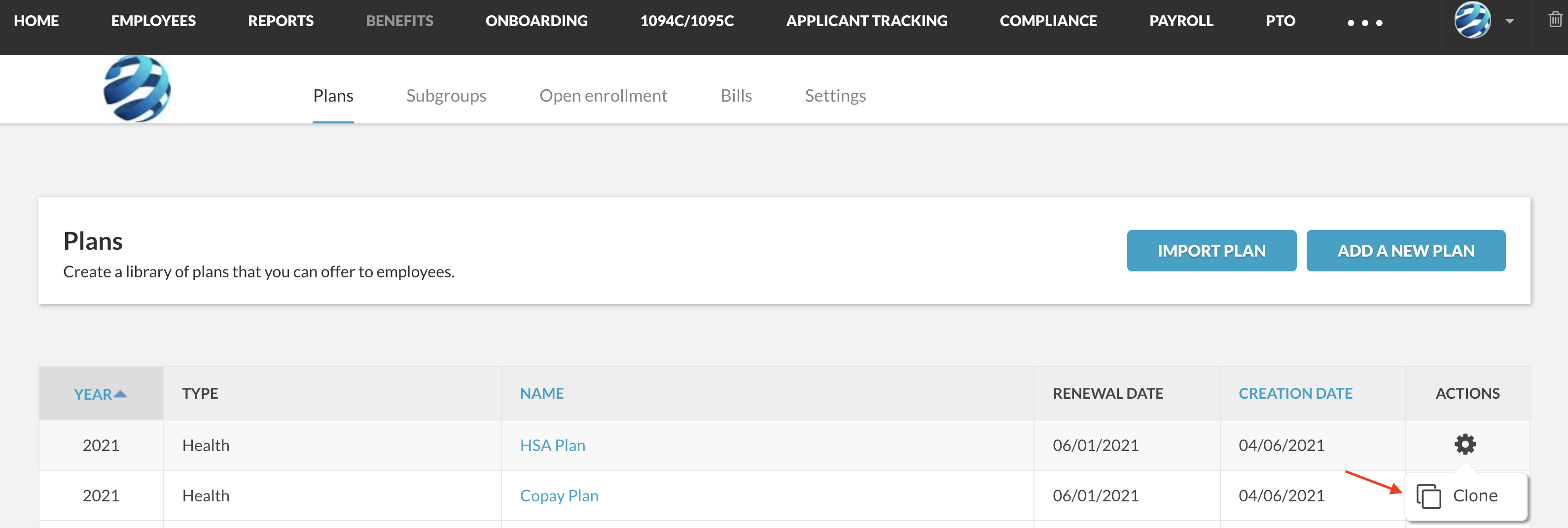
Task: Click renewal date 06/01/2021 in Copay Plan row
Action: 1096,496
